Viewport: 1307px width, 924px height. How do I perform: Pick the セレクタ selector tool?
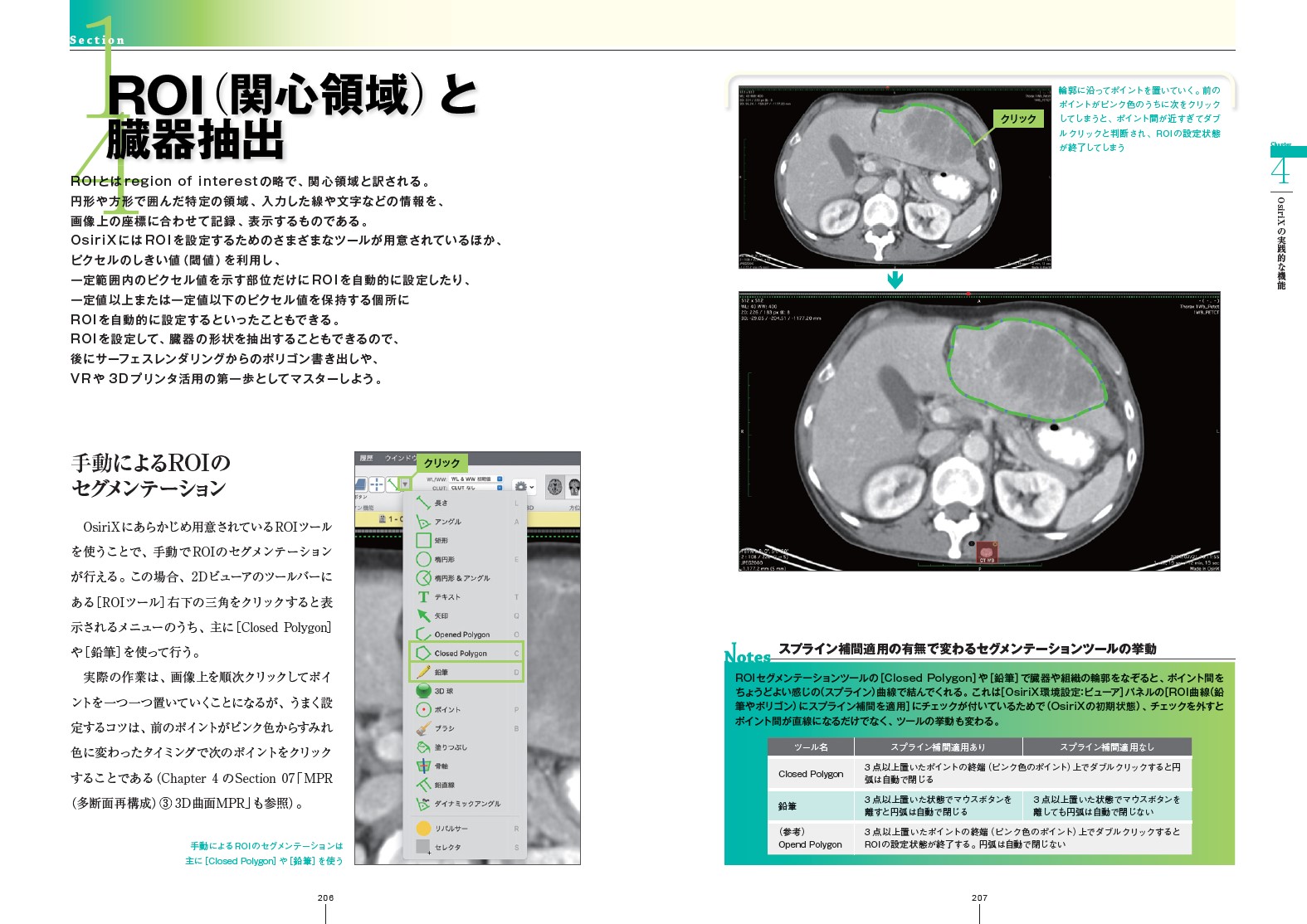464,847
